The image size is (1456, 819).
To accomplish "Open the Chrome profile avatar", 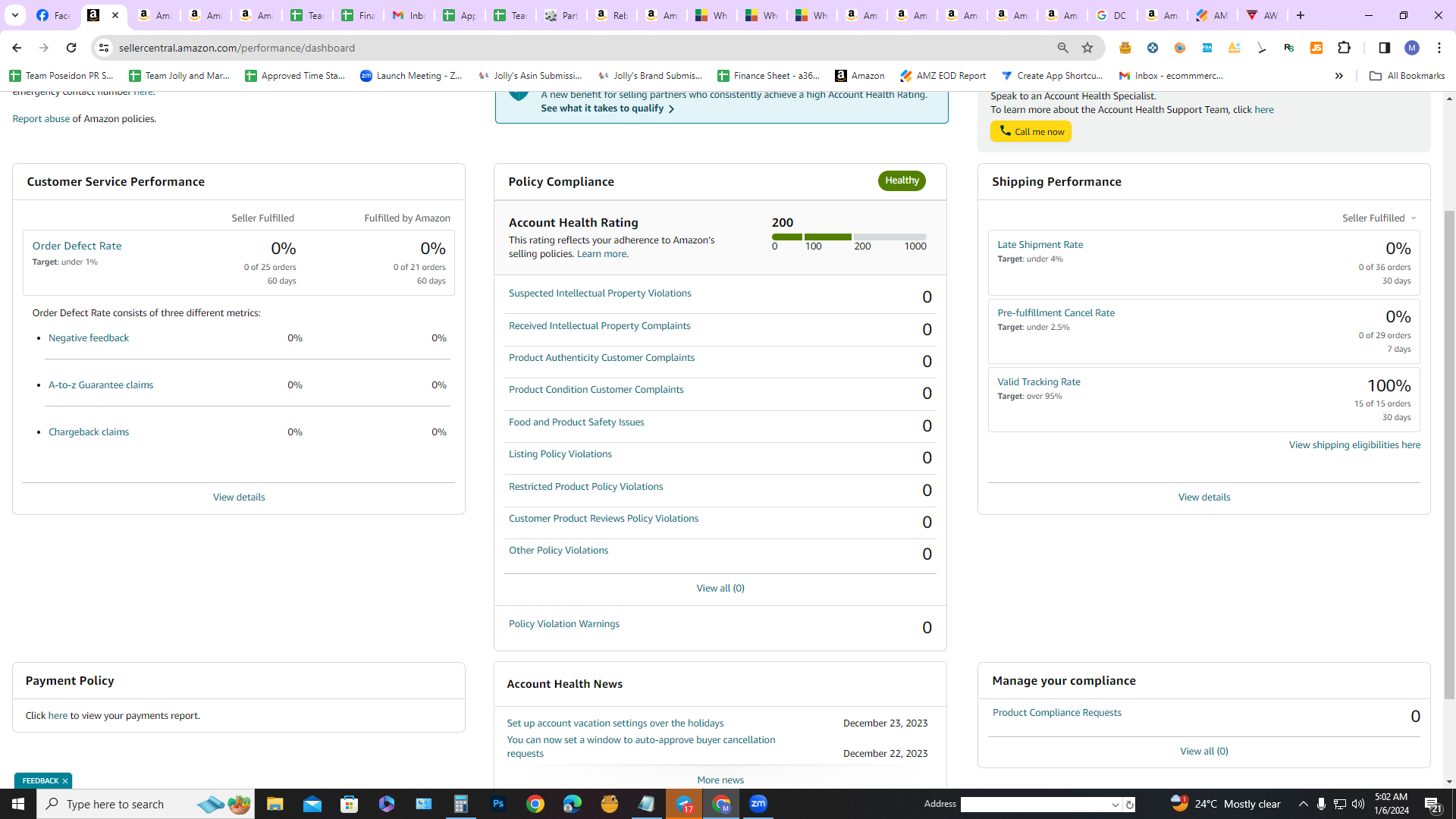I will 1412,48.
